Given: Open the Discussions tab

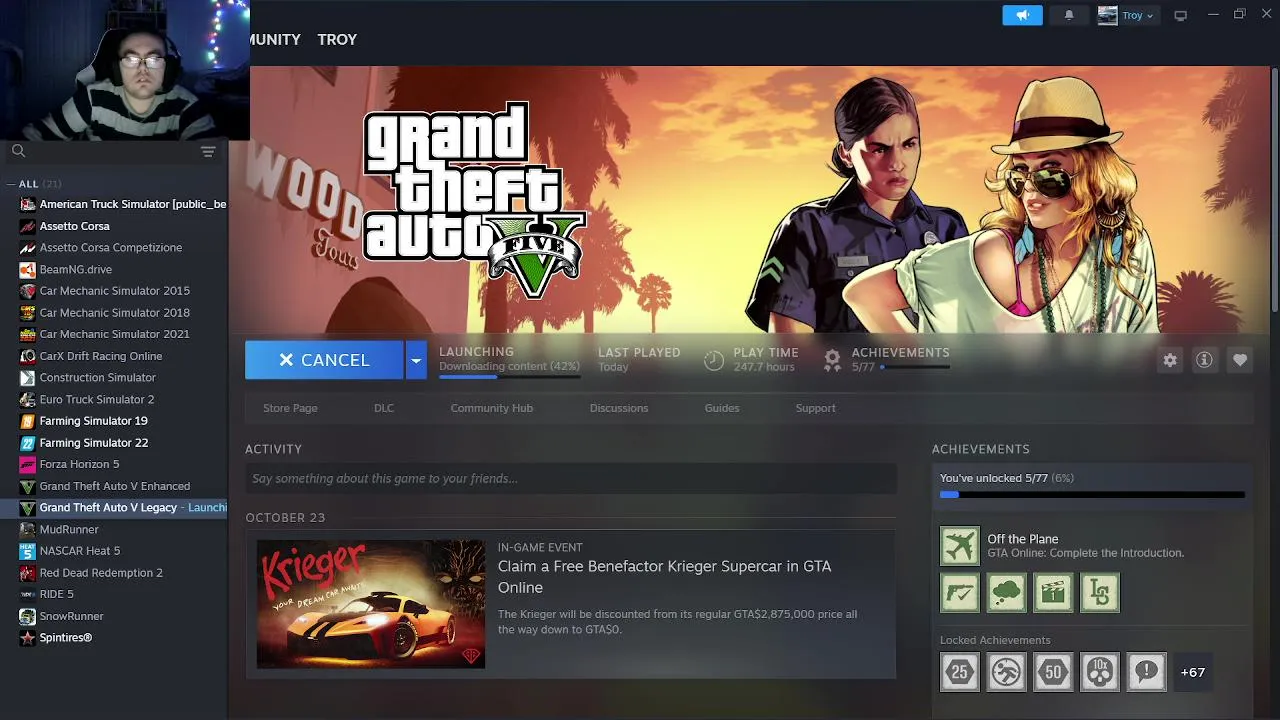Looking at the screenshot, I should pos(619,408).
